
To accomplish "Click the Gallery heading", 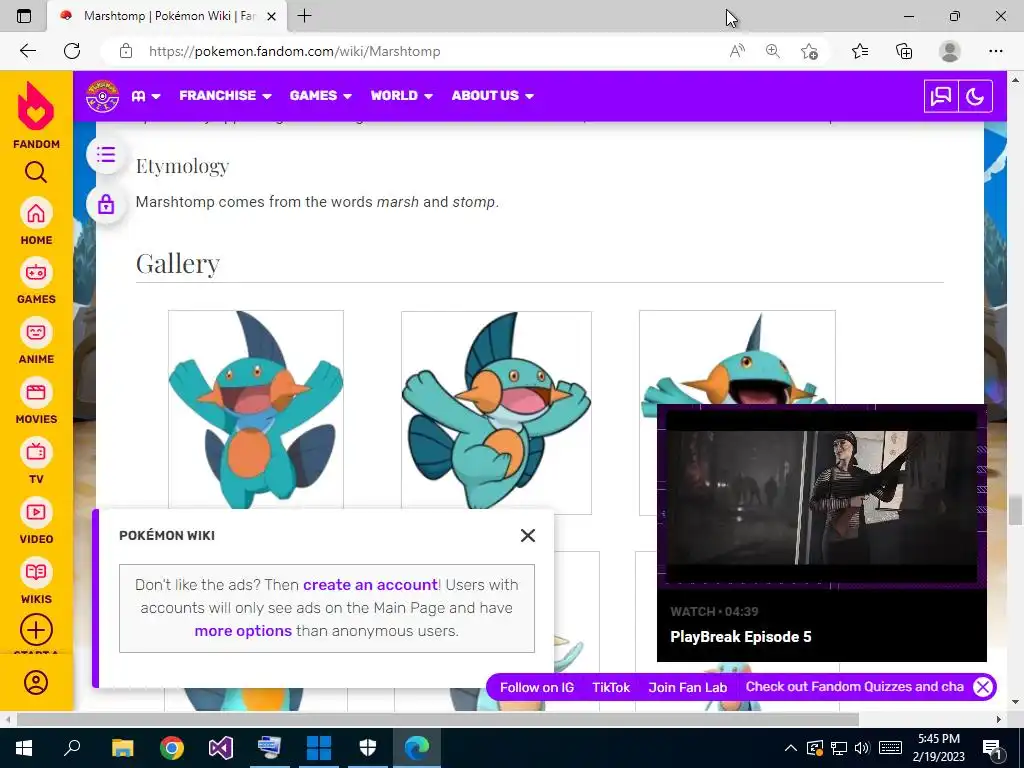I will (178, 264).
